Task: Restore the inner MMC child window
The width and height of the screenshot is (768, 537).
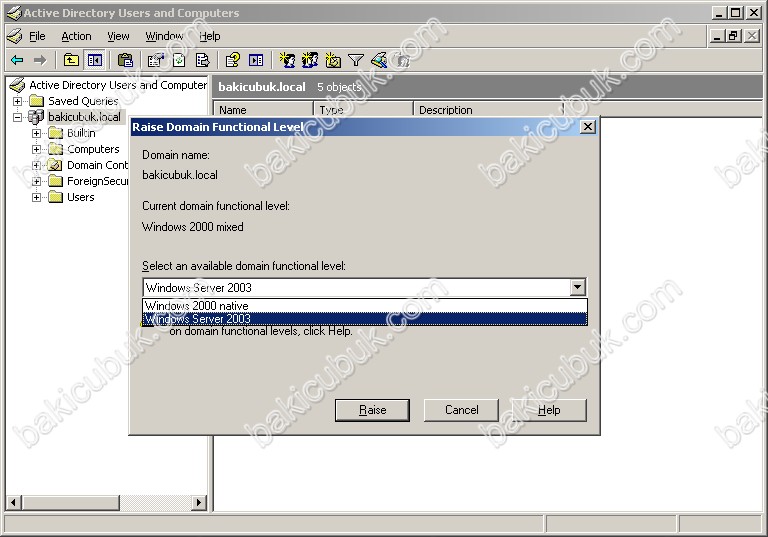Action: (x=733, y=36)
